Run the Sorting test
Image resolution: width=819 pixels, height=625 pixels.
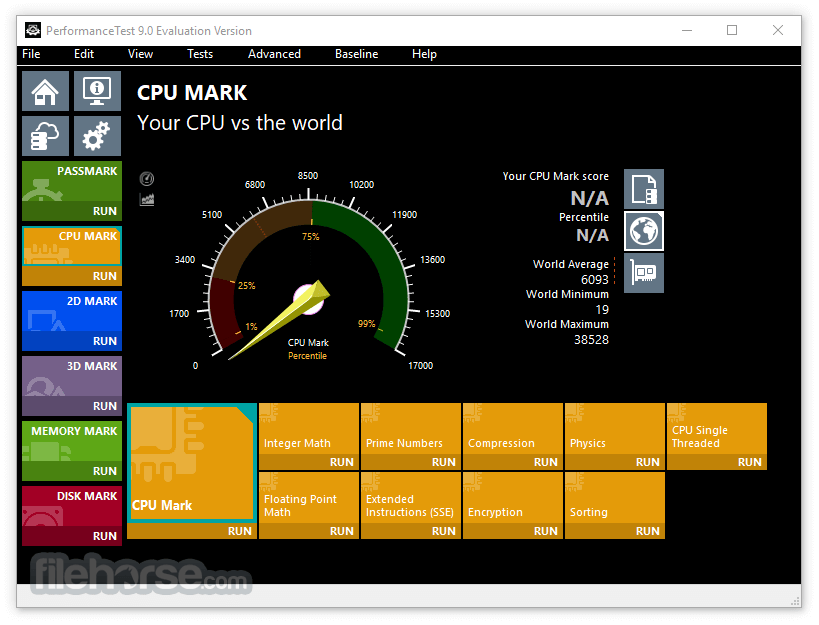(615, 531)
